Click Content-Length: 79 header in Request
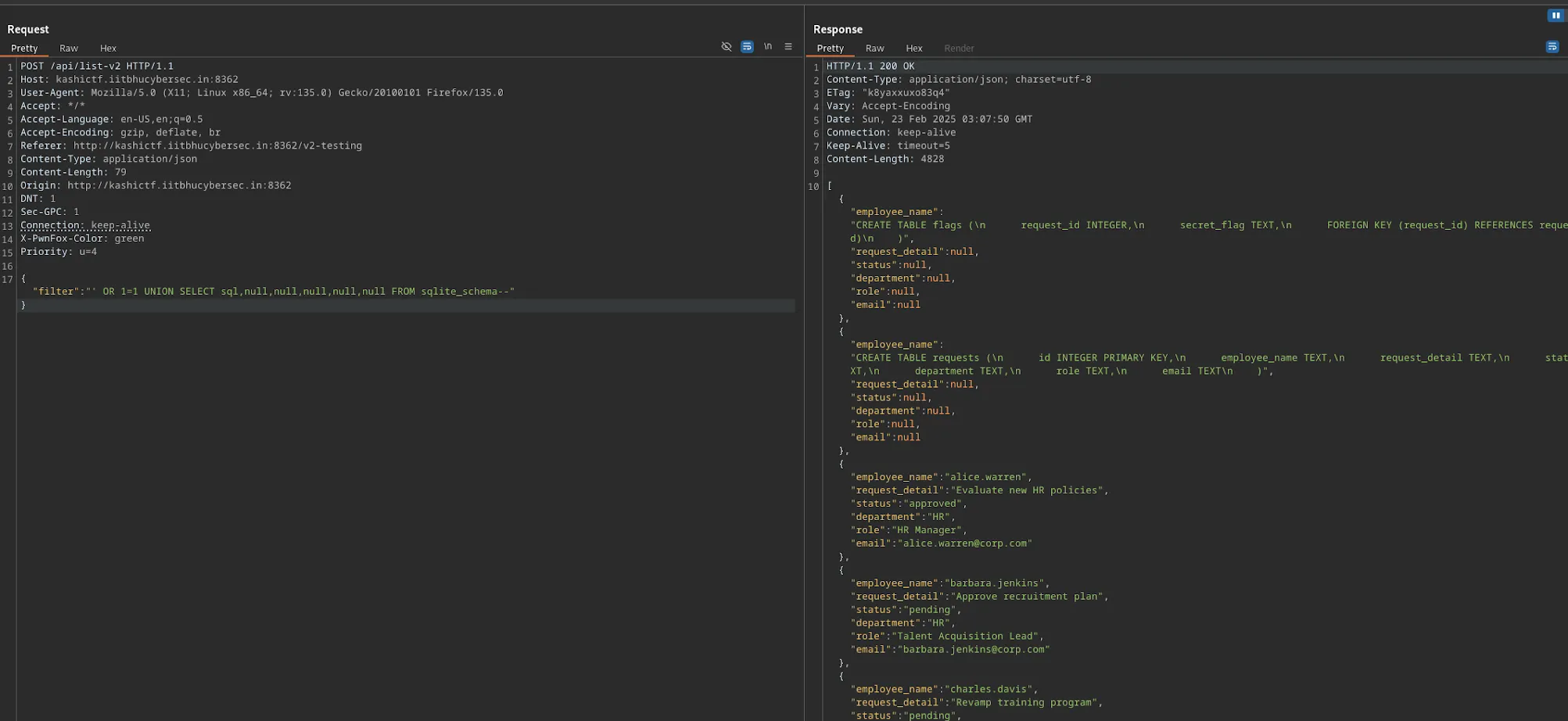Viewport: 1568px width, 721px height. pyautogui.click(x=74, y=173)
